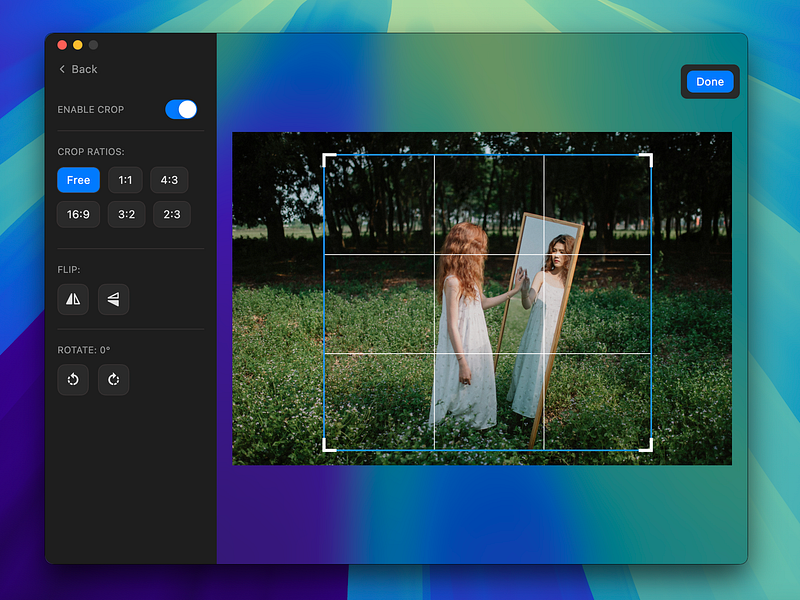
Task: Flip the image horizontally
Action: [73, 299]
